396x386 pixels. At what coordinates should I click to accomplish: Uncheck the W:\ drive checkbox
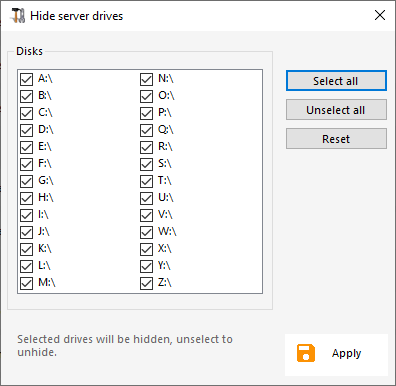146,232
